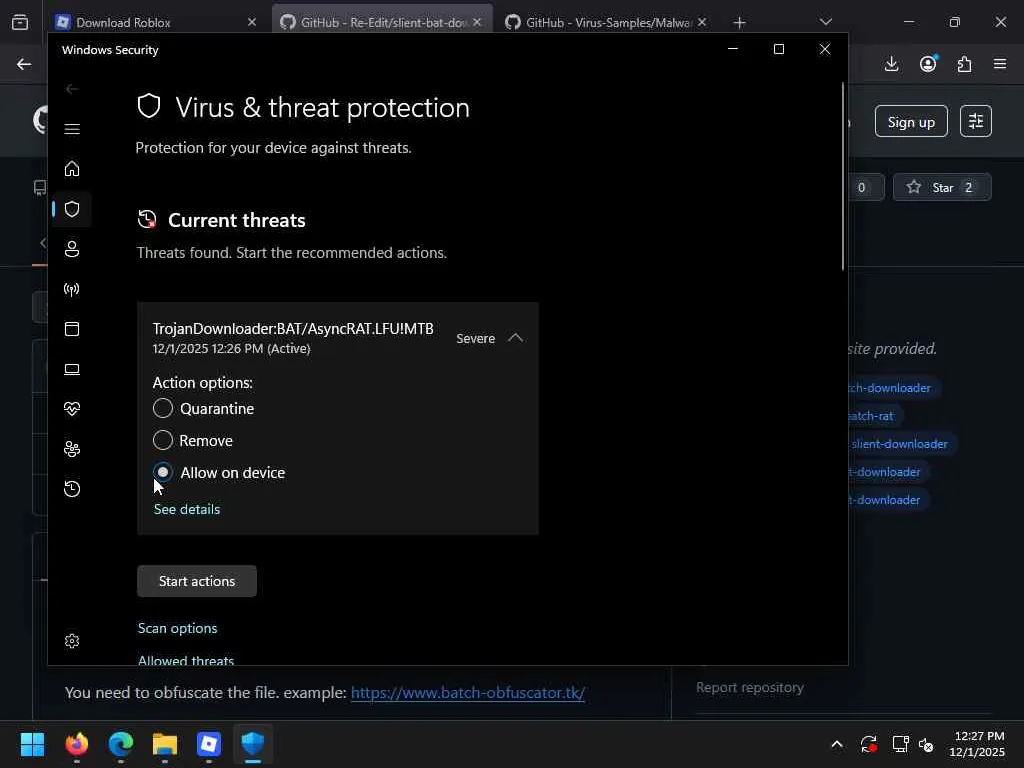Screen dimensions: 1024x768
Task: Open batch-obfuscator.tk link on the GitHub page
Action: tap(468, 692)
